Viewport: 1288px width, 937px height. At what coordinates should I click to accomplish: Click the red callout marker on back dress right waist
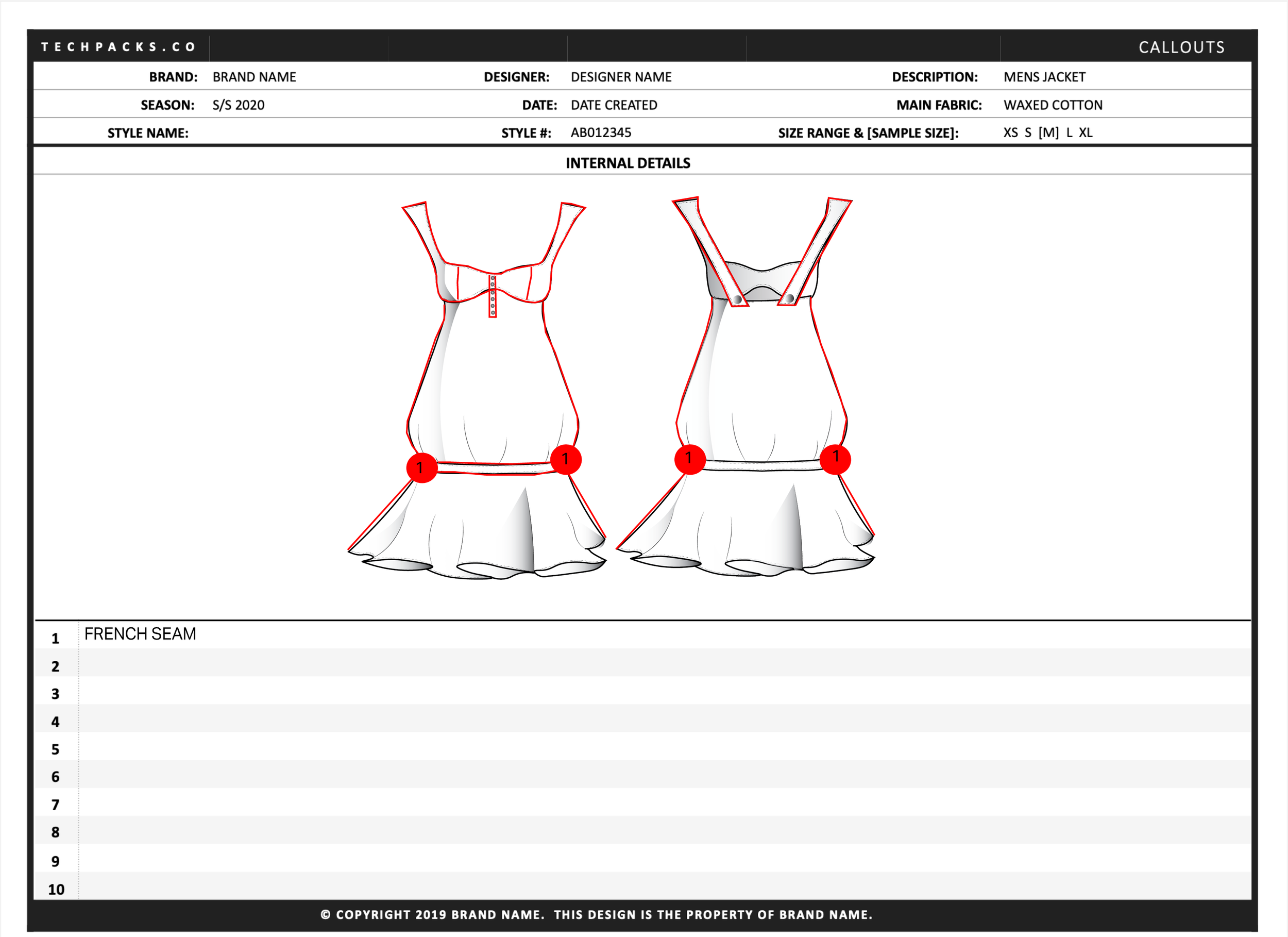point(835,458)
